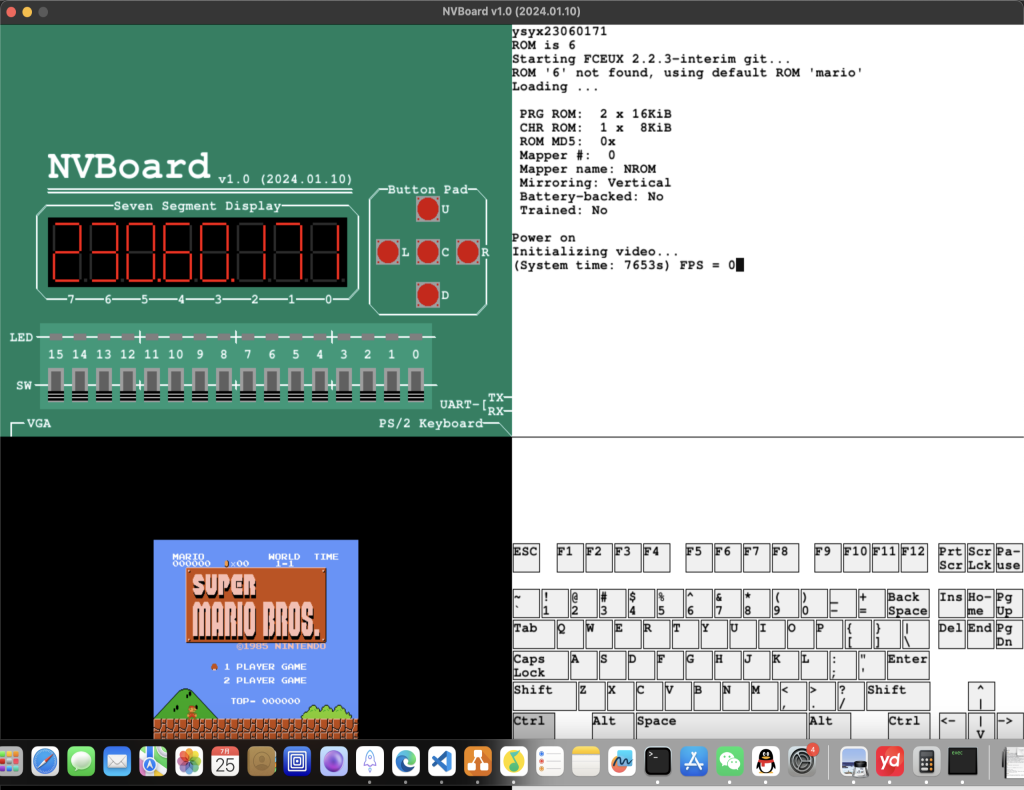Launch the red Youdao 'yd' app

889,761
